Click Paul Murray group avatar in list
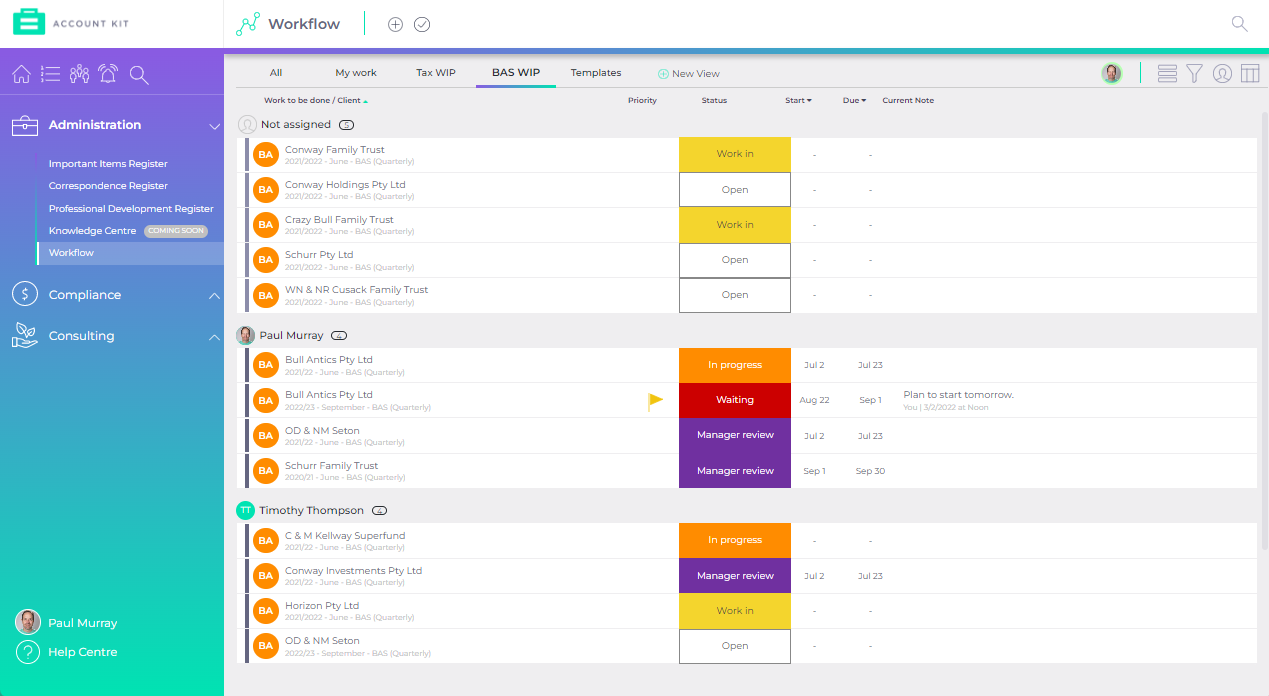This screenshot has width=1269, height=696. [246, 335]
